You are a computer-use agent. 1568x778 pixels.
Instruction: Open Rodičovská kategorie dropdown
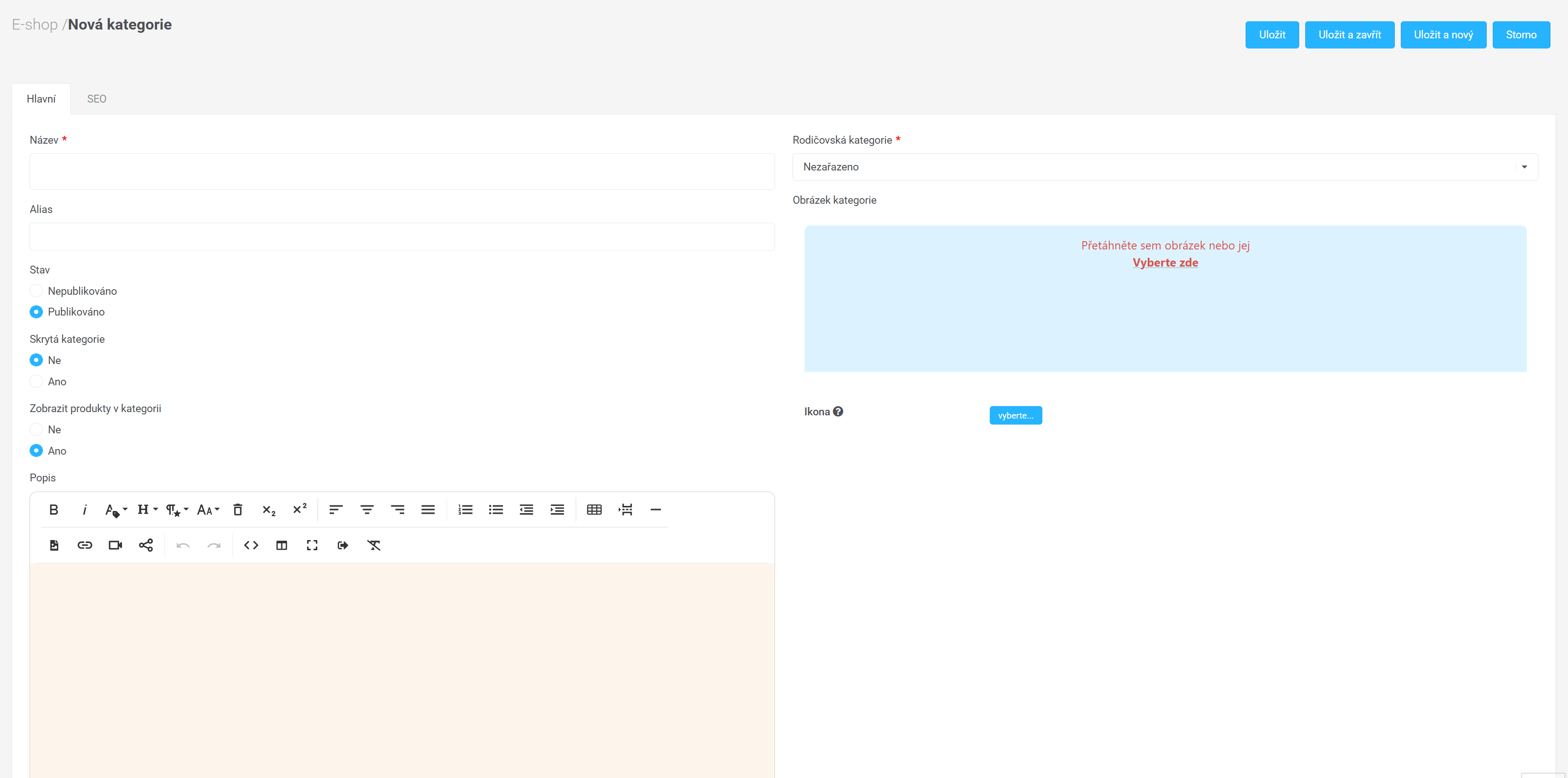pyautogui.click(x=1164, y=167)
